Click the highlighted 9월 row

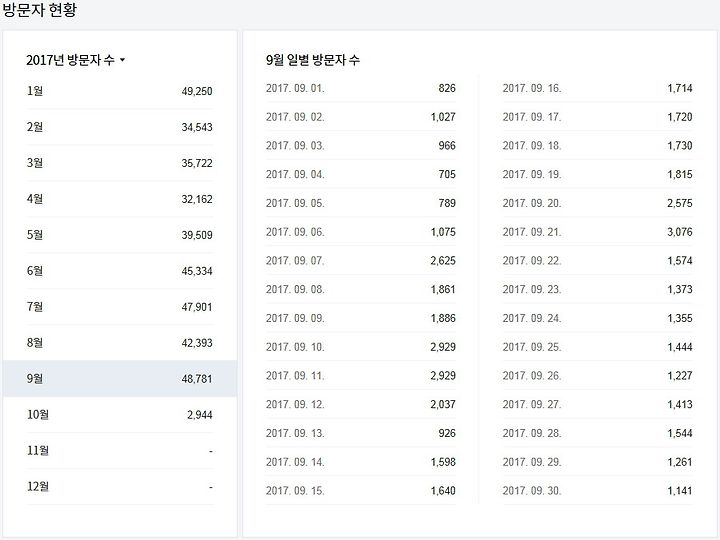click(119, 379)
